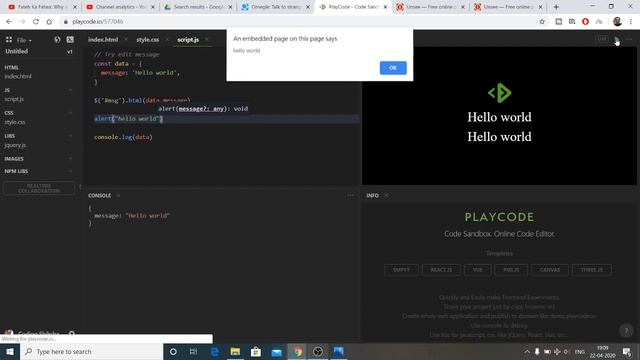Open Microsoft Edge from the taskbar
The height and width of the screenshot is (360, 640).
point(215,351)
